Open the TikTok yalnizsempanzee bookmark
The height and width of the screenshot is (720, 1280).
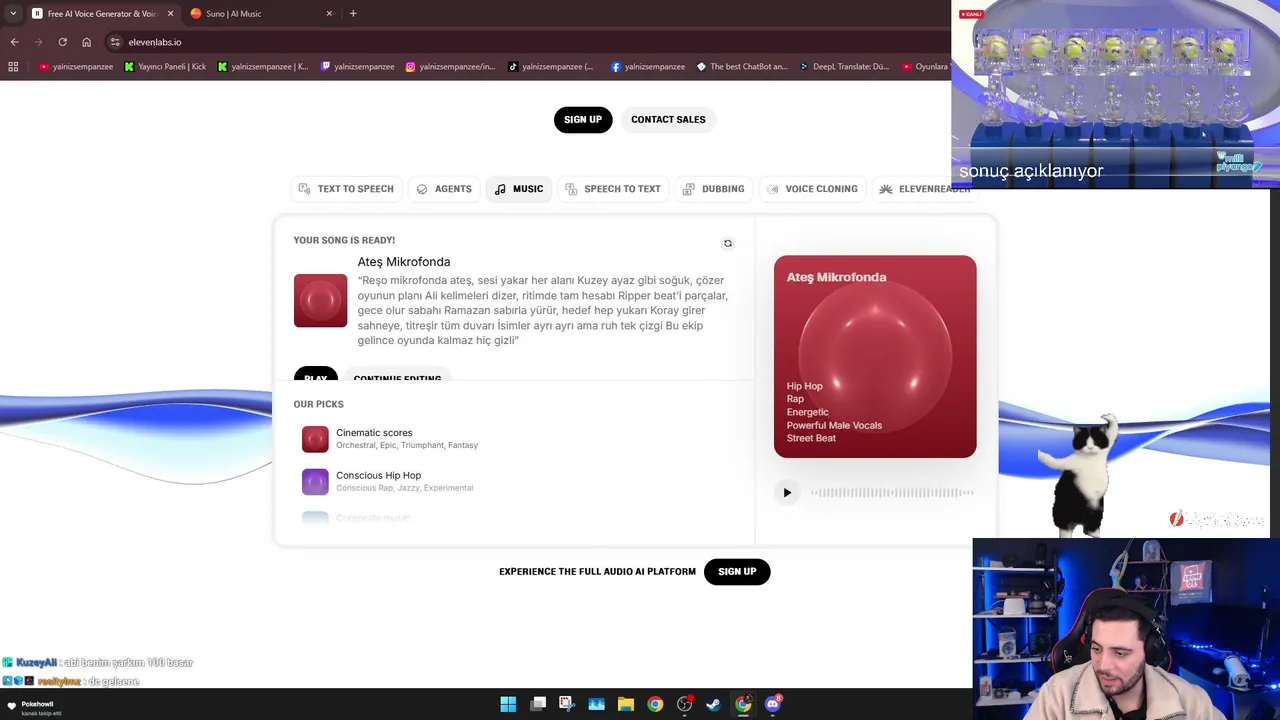point(551,67)
